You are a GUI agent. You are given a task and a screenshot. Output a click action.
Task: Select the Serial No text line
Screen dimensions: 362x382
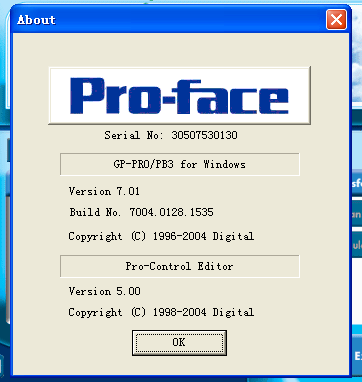point(171,135)
